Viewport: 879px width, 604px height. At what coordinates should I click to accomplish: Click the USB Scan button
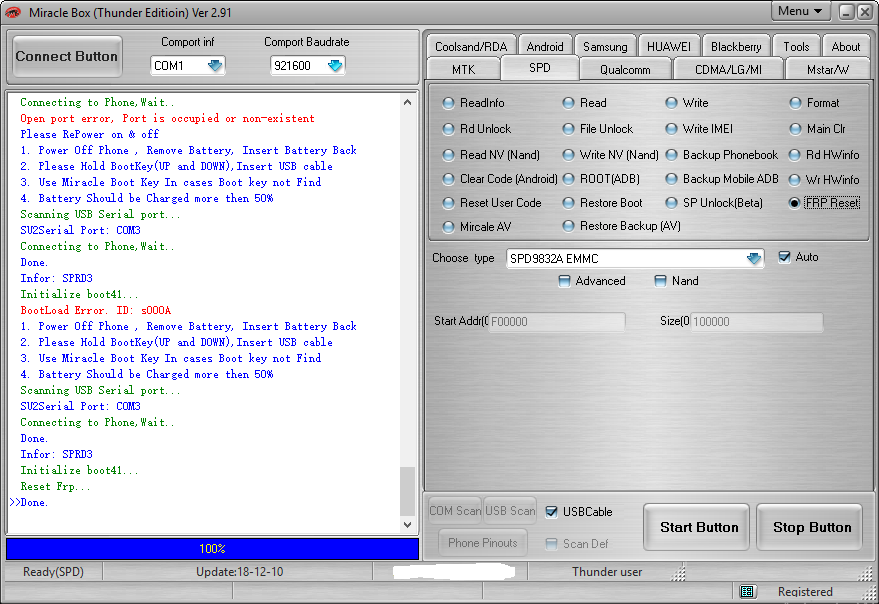click(510, 511)
